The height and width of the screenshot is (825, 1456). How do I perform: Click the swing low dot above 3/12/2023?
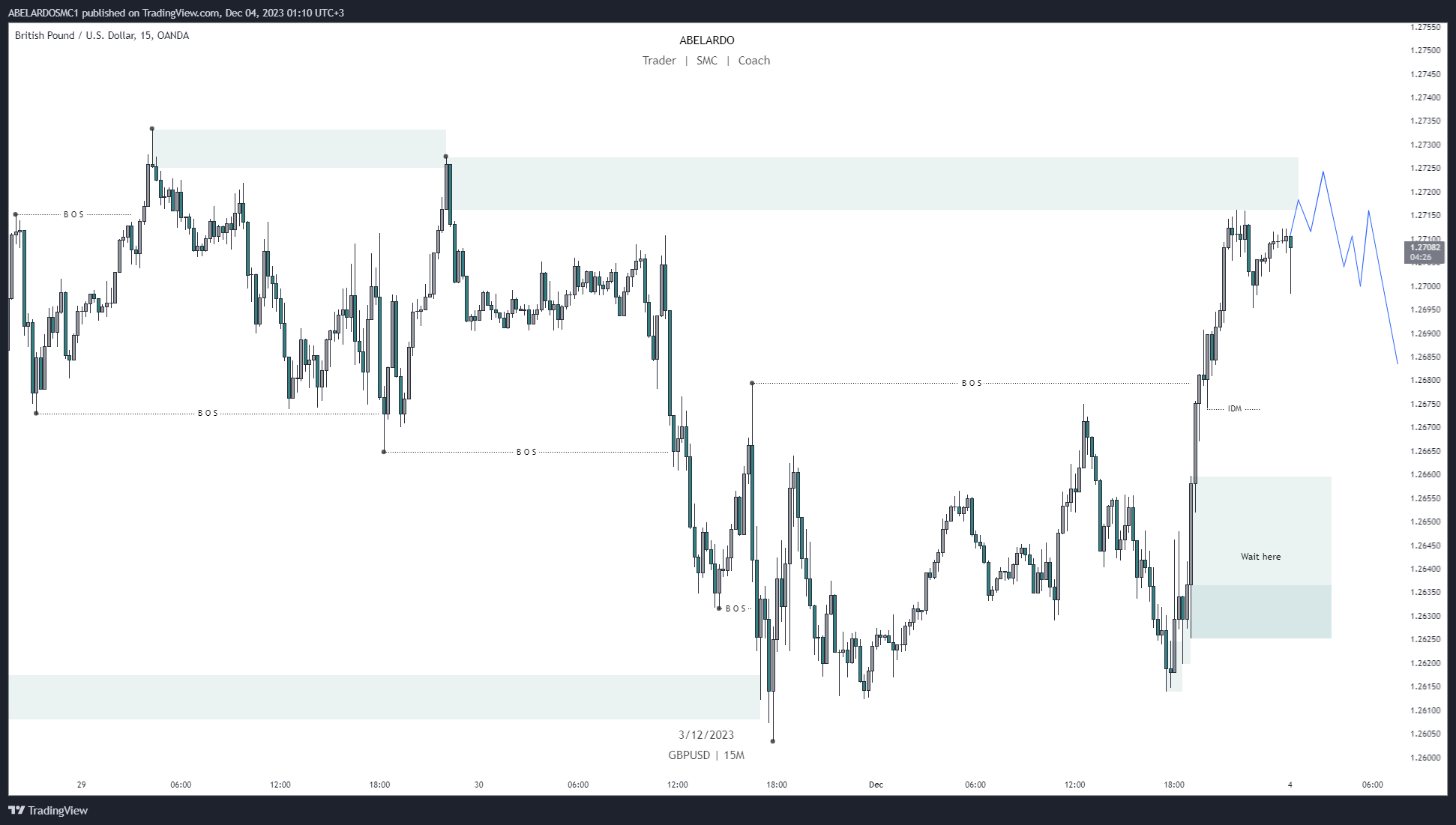(x=773, y=741)
